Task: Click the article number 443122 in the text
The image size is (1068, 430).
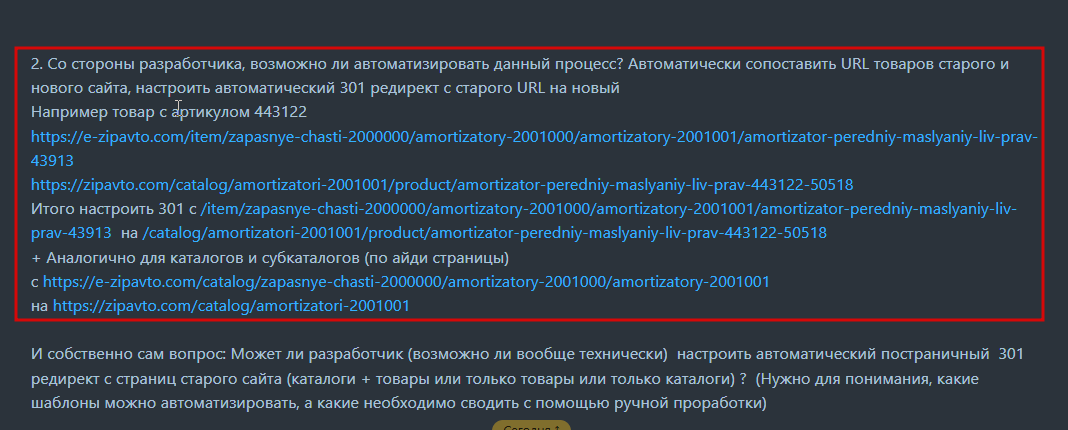Action: (x=281, y=111)
